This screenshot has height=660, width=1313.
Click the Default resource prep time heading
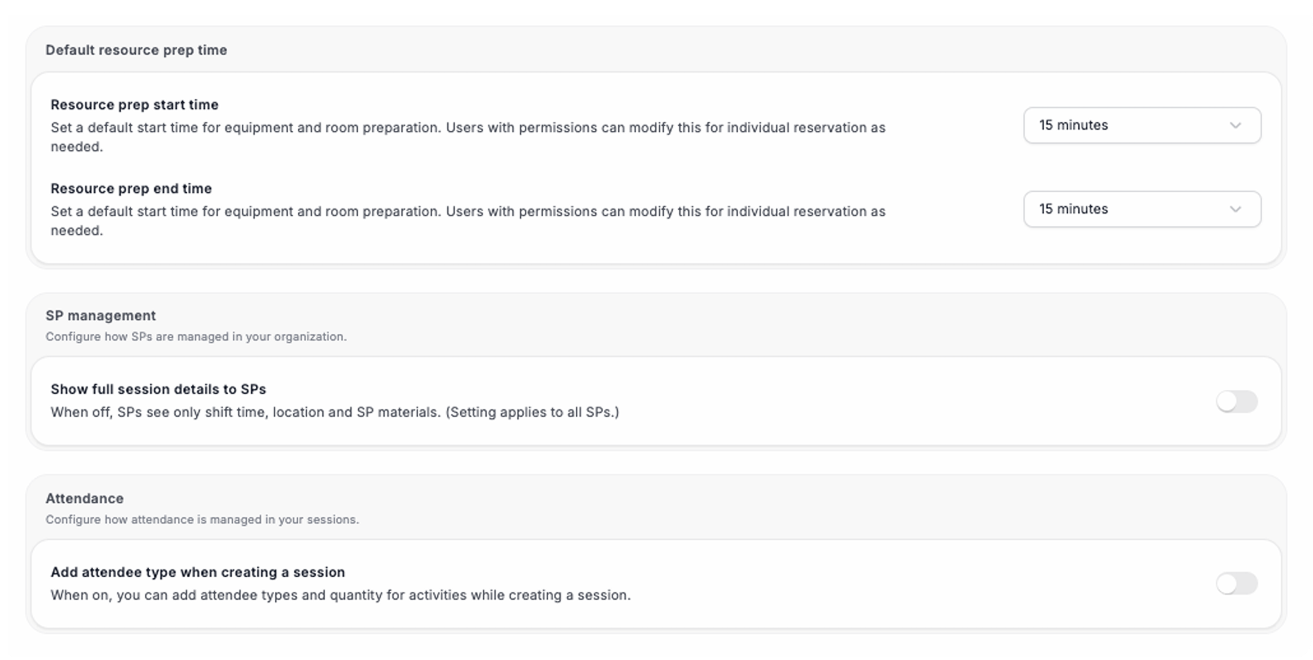coord(136,50)
